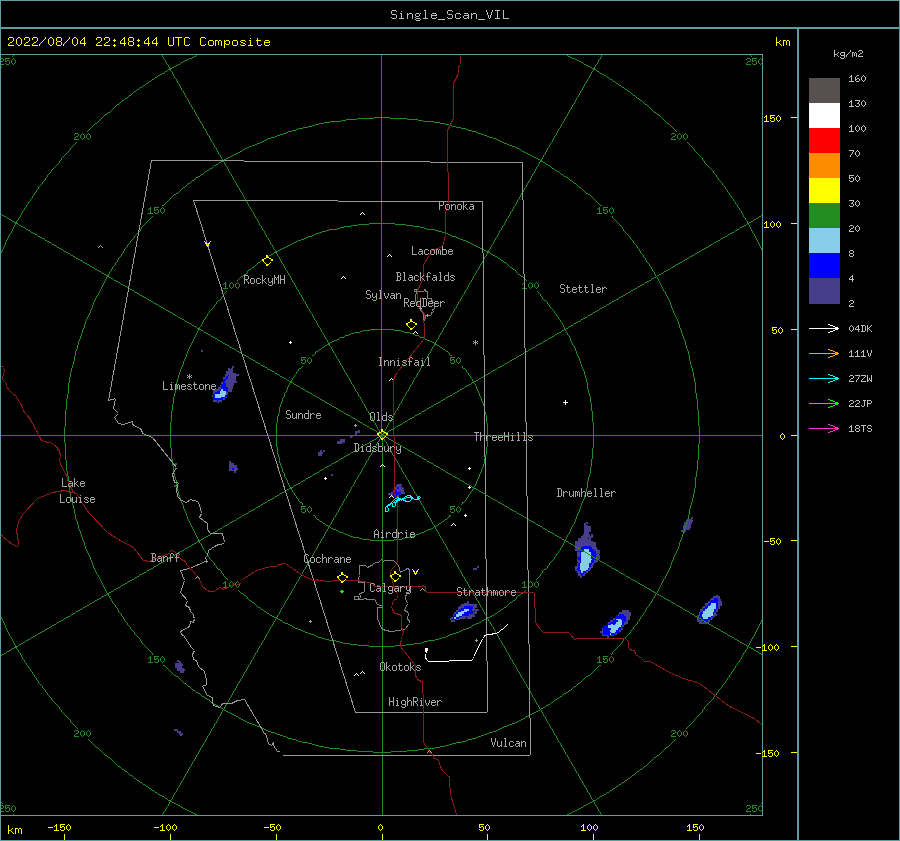Click the Okotoks town label

coord(400,667)
